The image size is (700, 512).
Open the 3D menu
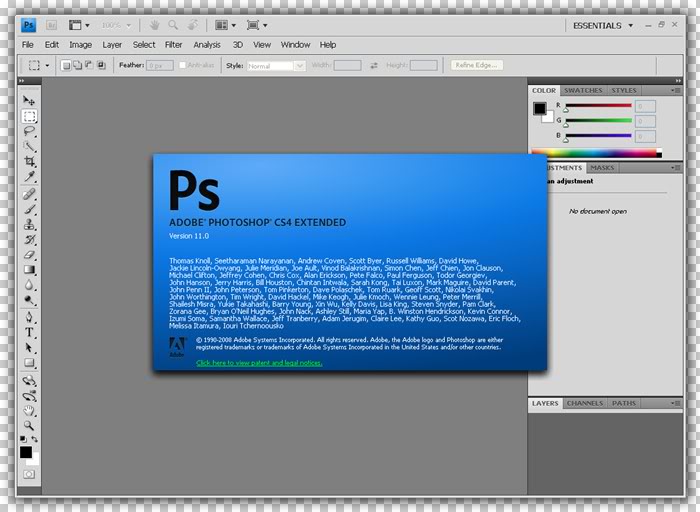[x=238, y=45]
